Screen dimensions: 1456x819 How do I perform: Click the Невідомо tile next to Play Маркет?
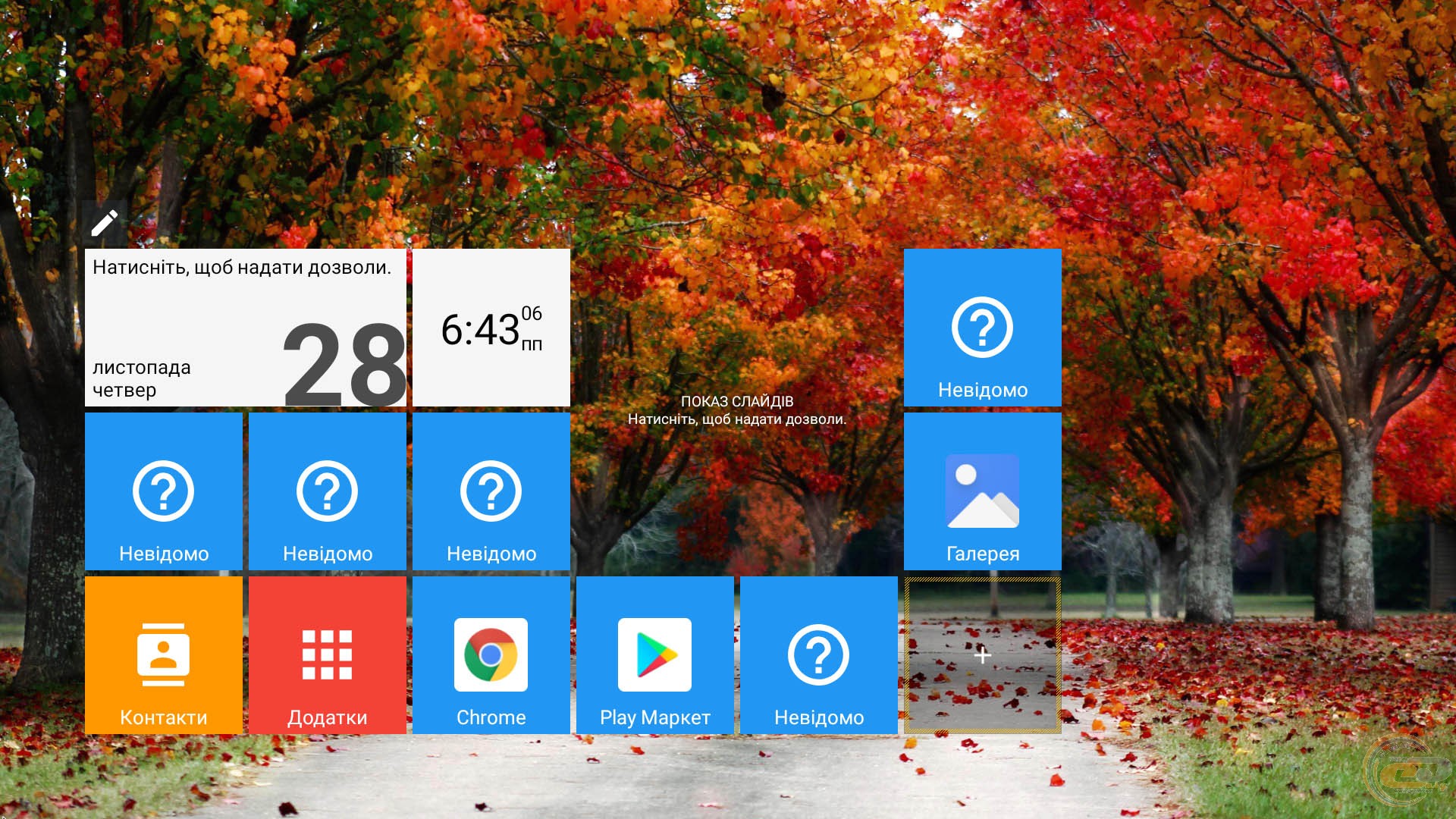click(818, 654)
